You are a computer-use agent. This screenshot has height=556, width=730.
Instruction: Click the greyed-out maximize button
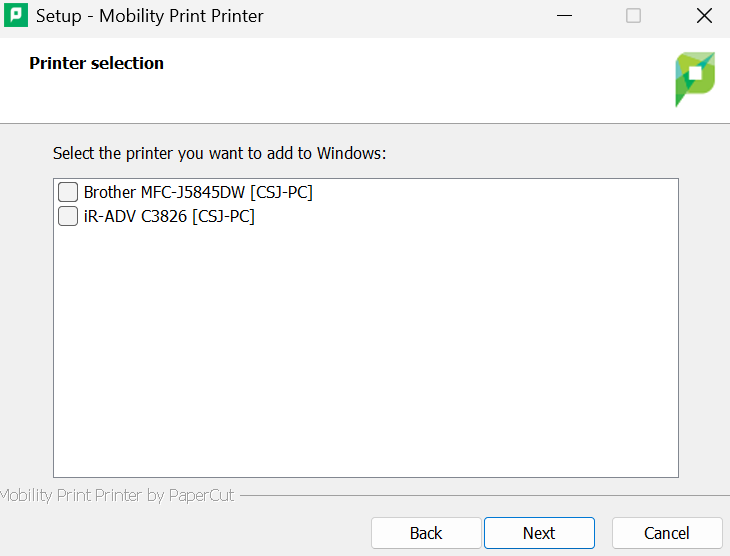633,16
